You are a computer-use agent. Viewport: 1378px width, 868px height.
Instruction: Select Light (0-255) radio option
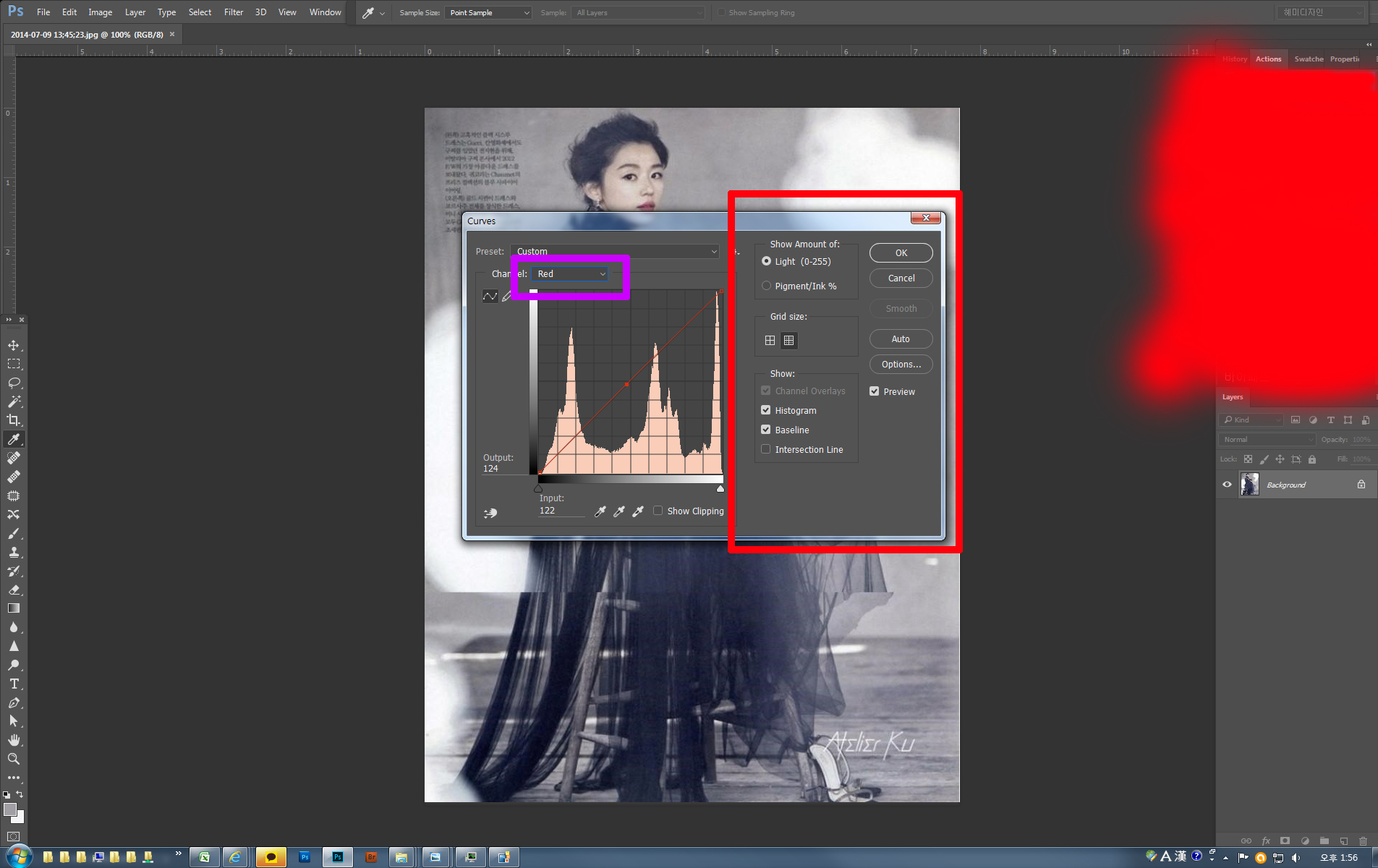pos(767,261)
